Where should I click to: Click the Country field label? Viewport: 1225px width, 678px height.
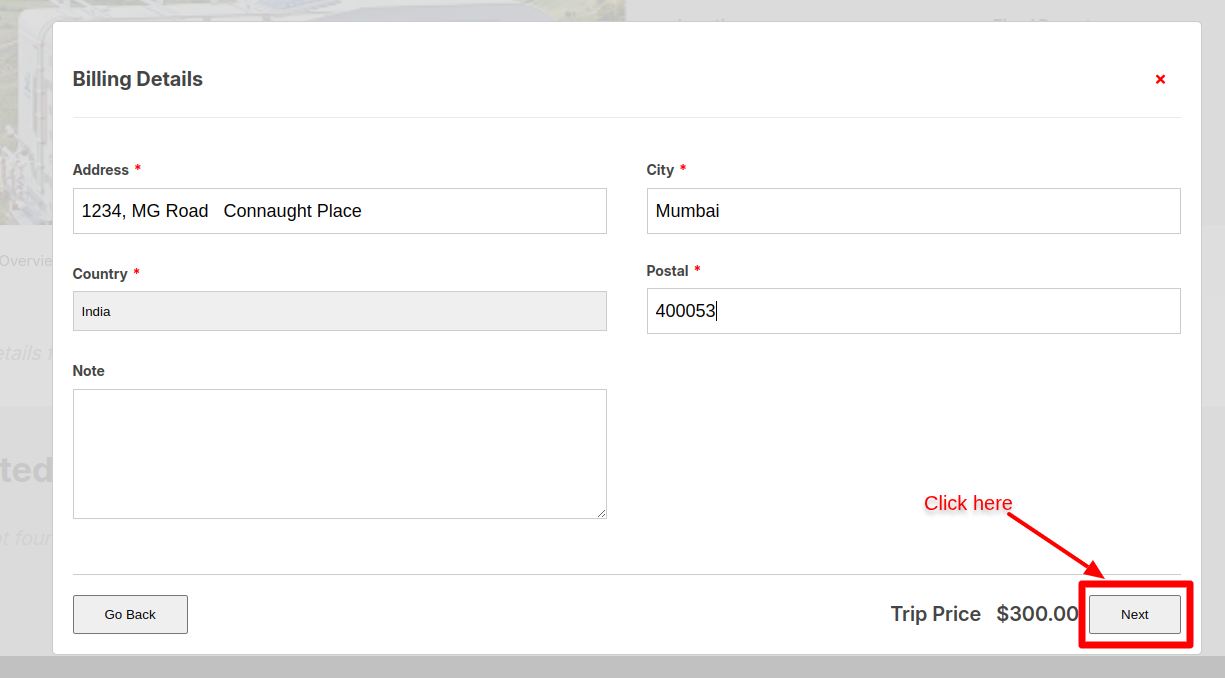[x=100, y=274]
